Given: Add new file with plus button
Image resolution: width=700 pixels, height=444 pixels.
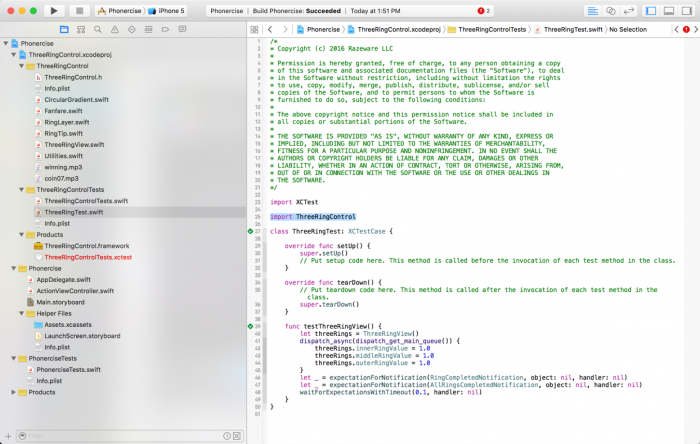Looking at the screenshot, I should pyautogui.click(x=8, y=436).
